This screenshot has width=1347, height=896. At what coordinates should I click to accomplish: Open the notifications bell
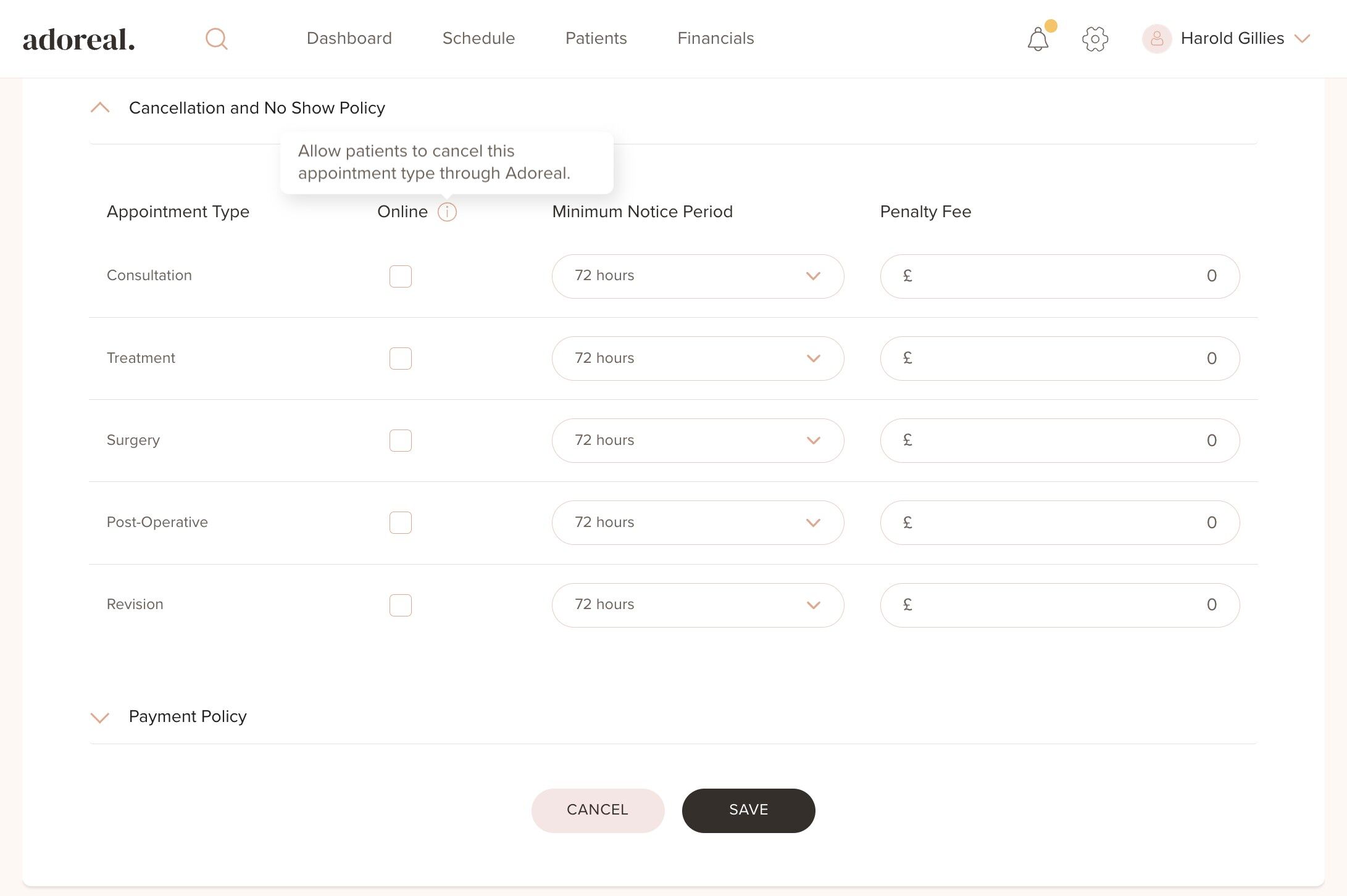(1038, 39)
